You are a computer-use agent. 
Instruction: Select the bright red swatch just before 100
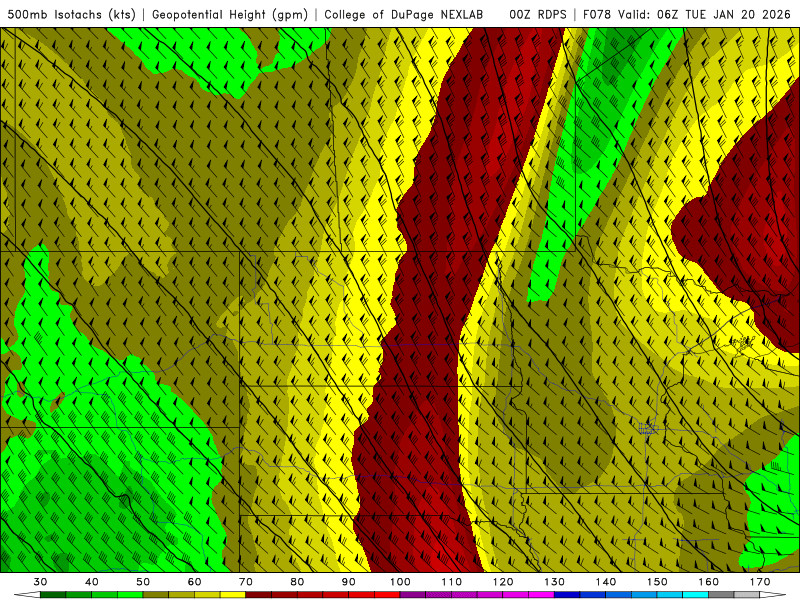click(x=387, y=594)
